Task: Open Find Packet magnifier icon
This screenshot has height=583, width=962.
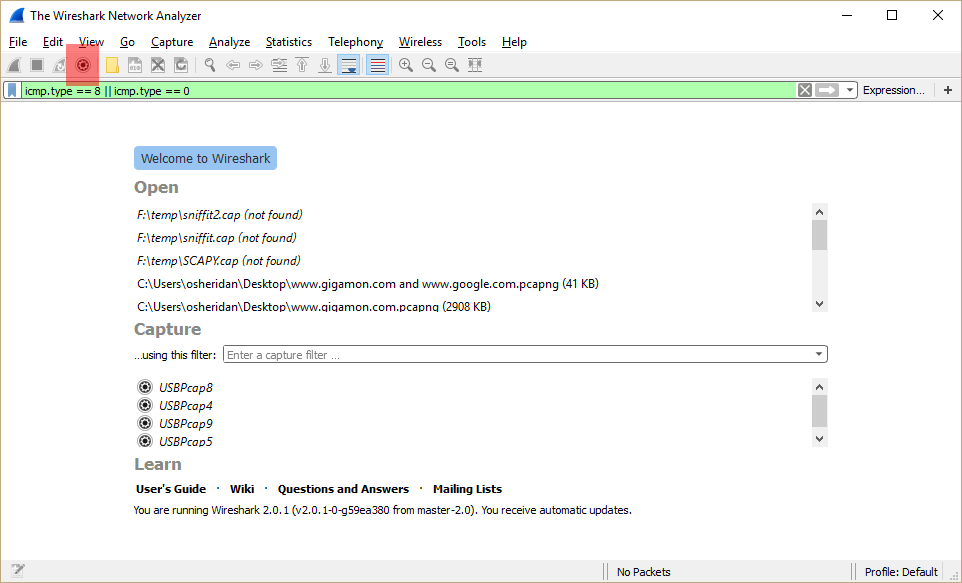Action: (210, 65)
